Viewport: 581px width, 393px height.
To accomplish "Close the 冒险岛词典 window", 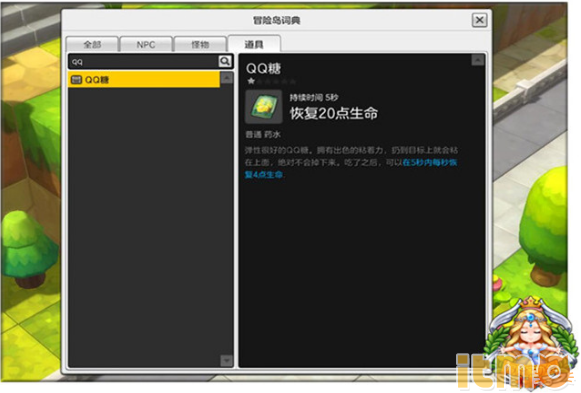I will coord(479,20).
